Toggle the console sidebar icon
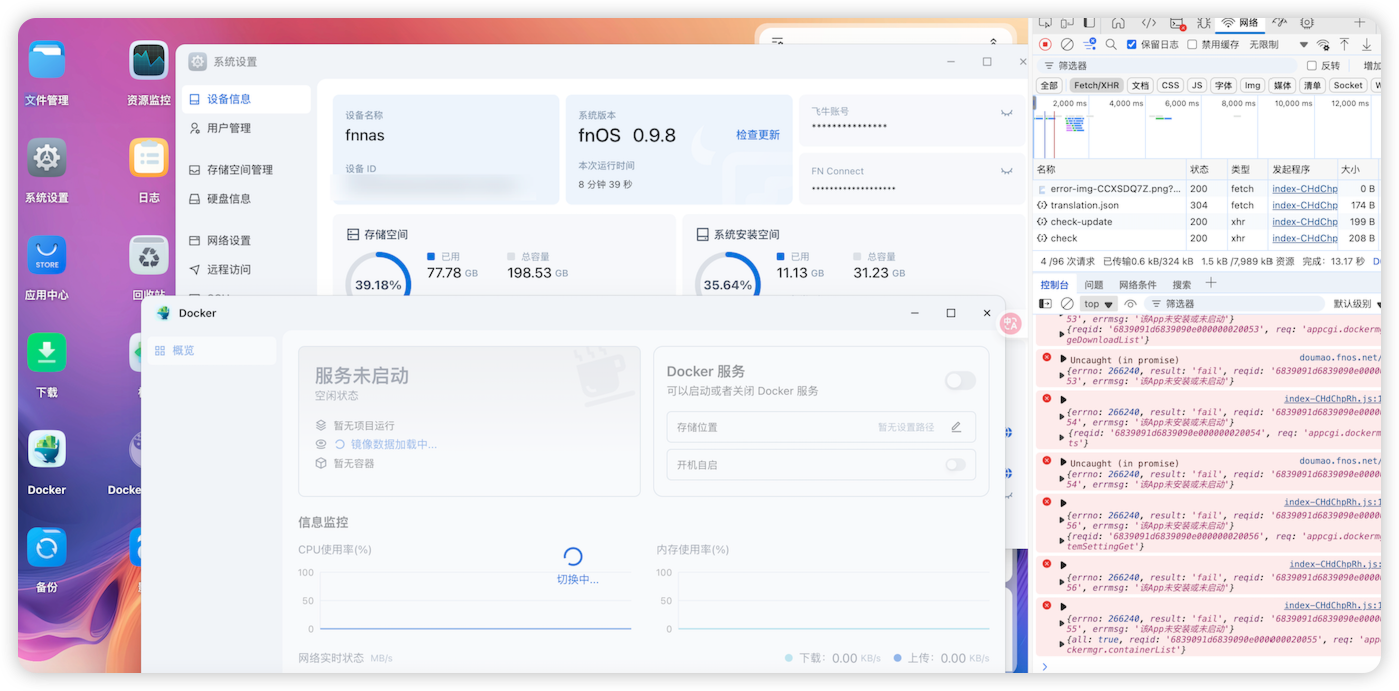The image size is (1399, 691). pos(1045,304)
